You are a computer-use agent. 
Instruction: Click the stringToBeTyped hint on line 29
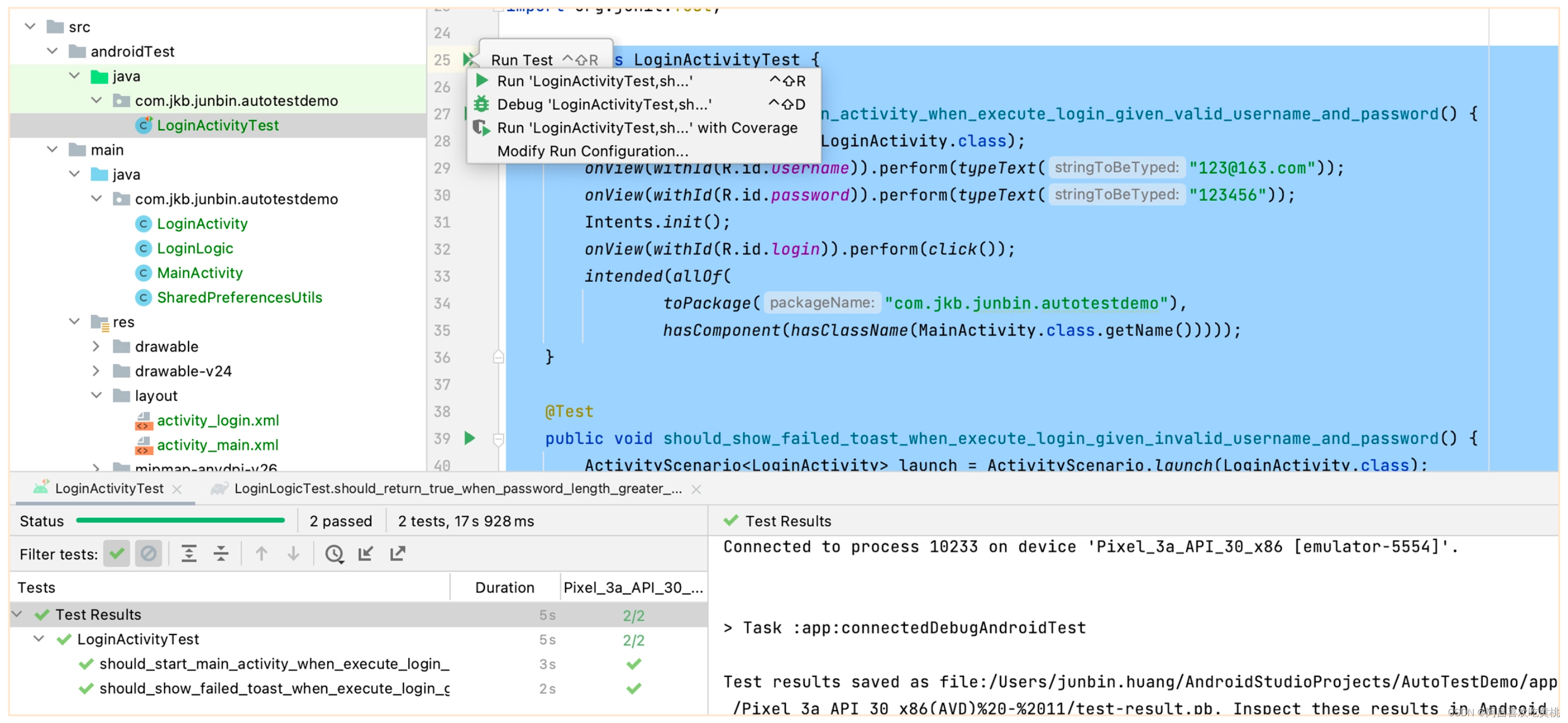[x=1117, y=167]
